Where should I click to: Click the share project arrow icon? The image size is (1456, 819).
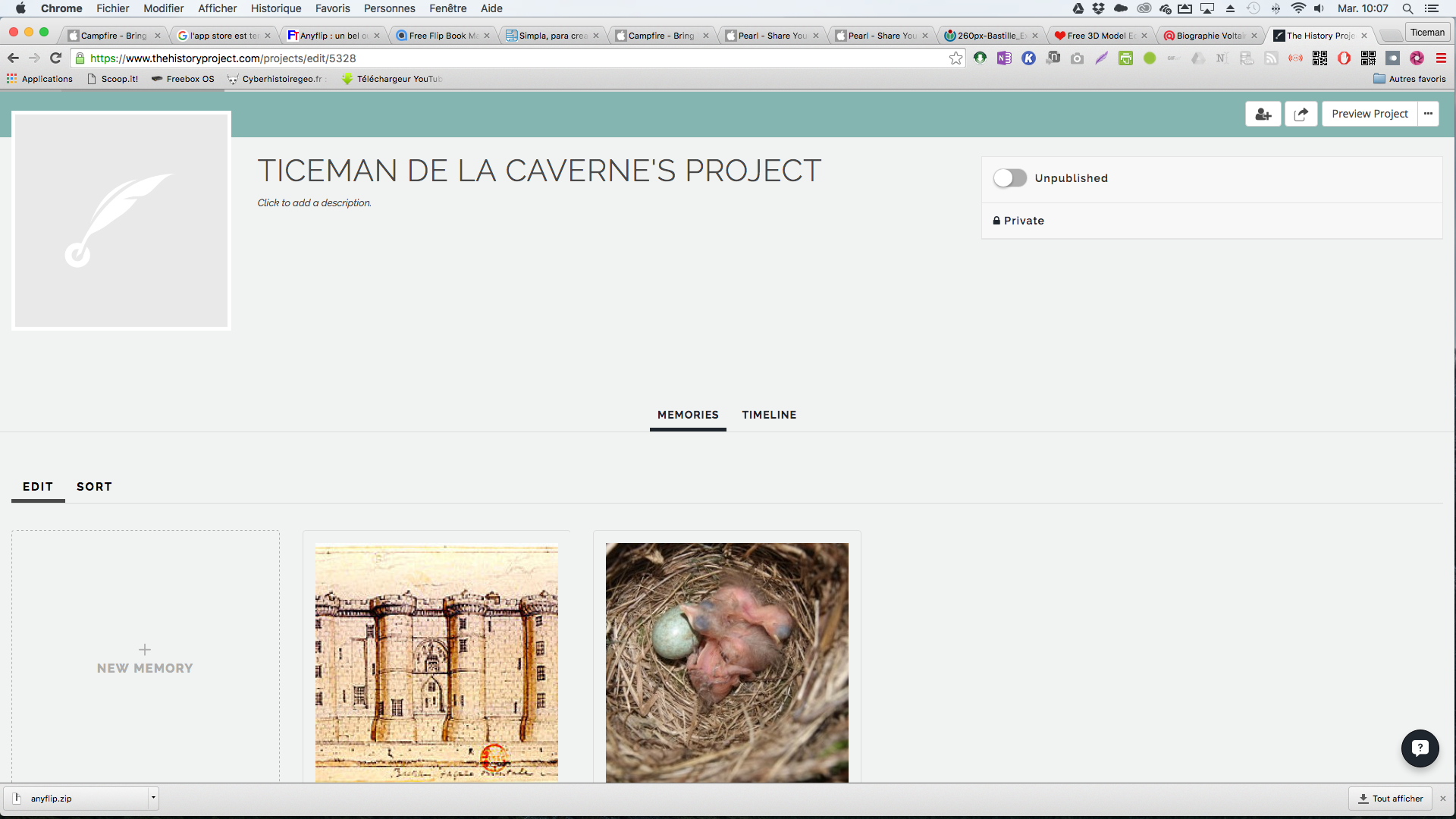(x=1301, y=114)
